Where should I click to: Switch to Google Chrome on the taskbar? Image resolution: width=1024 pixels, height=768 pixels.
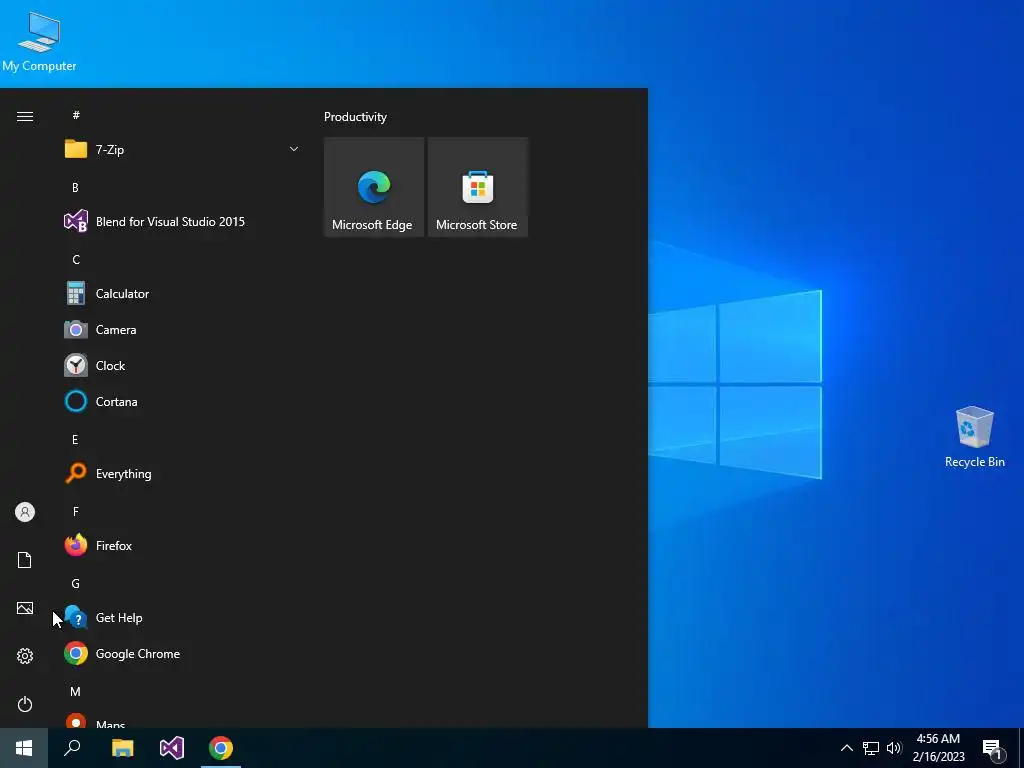click(x=221, y=748)
